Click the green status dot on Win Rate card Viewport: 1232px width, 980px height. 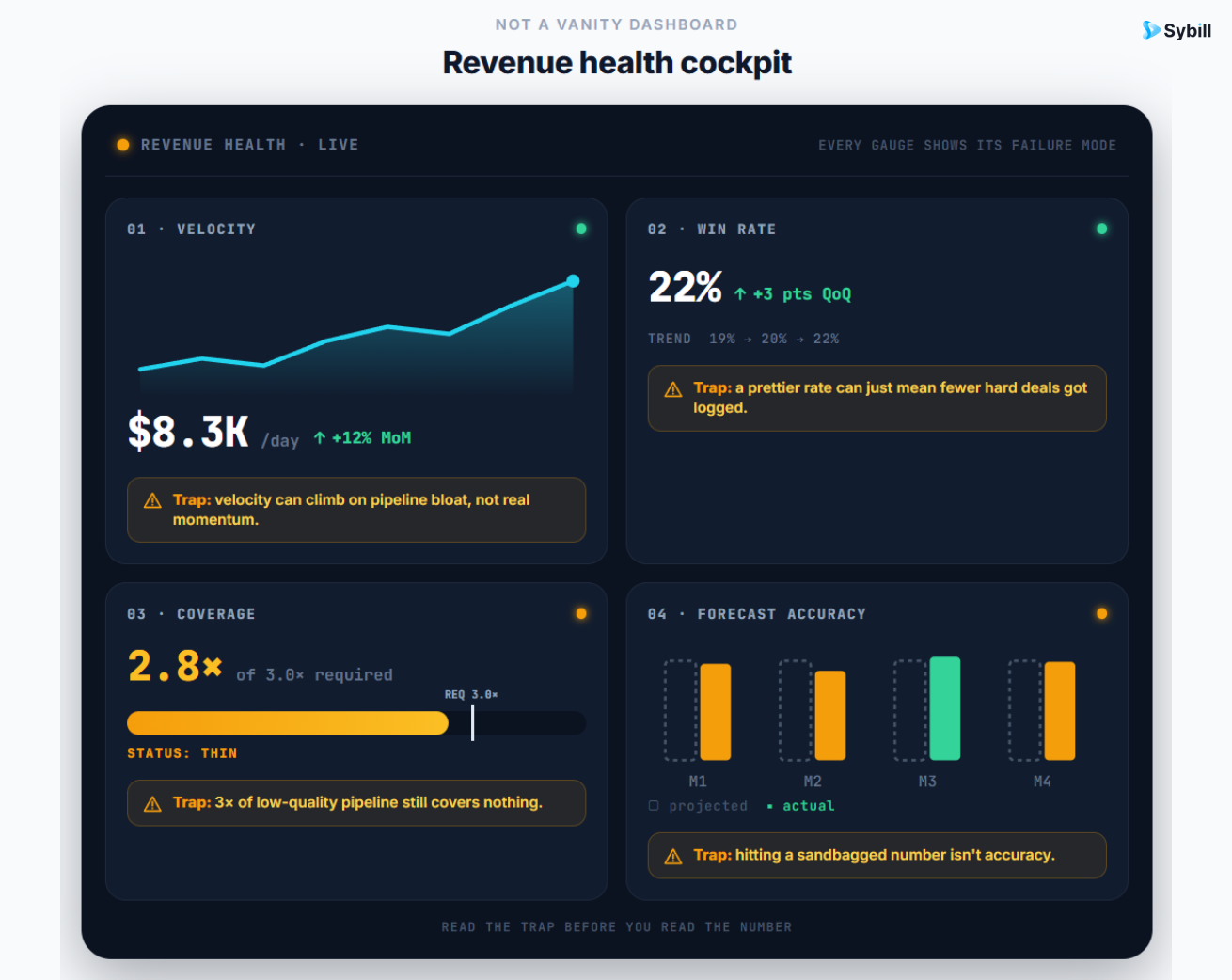pyautogui.click(x=1102, y=229)
